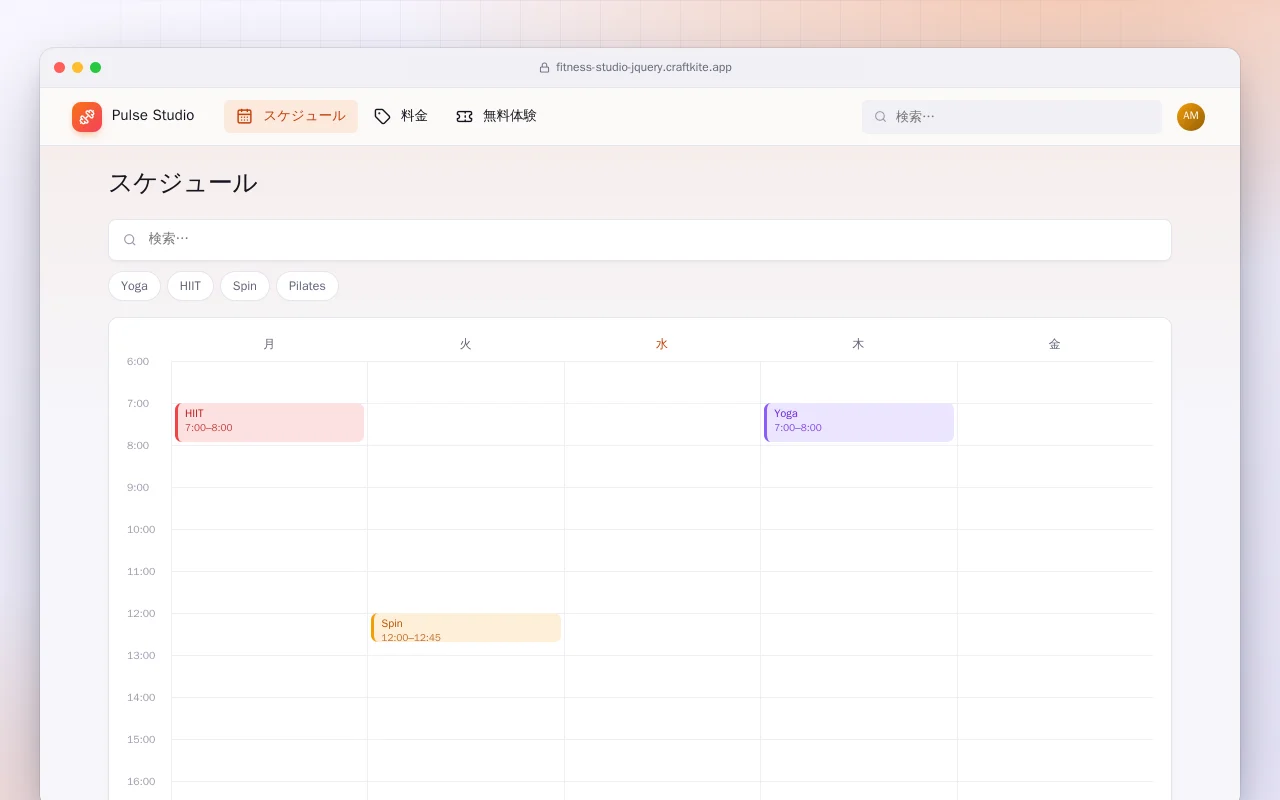Click the 13:00 time label
The width and height of the screenshot is (1280, 800).
point(141,656)
